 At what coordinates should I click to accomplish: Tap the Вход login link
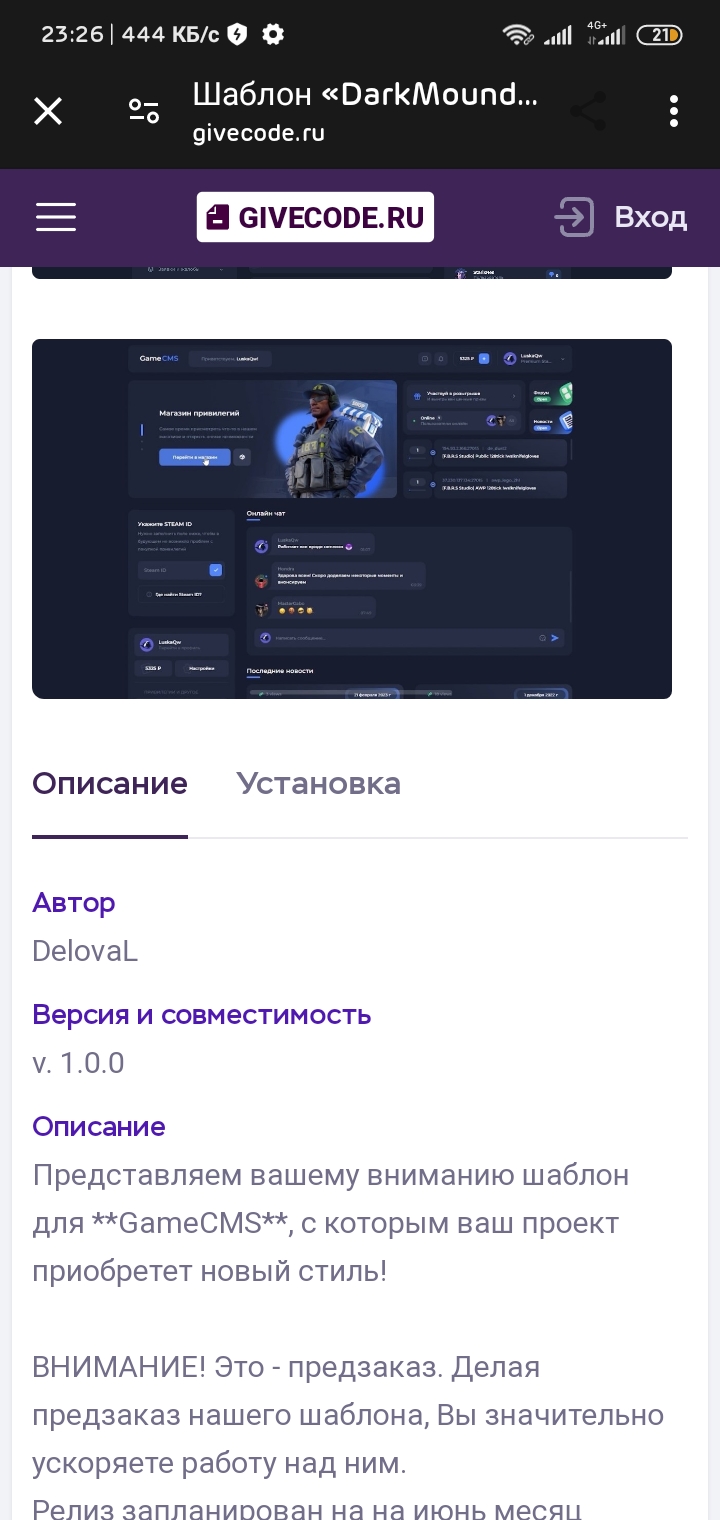point(651,217)
